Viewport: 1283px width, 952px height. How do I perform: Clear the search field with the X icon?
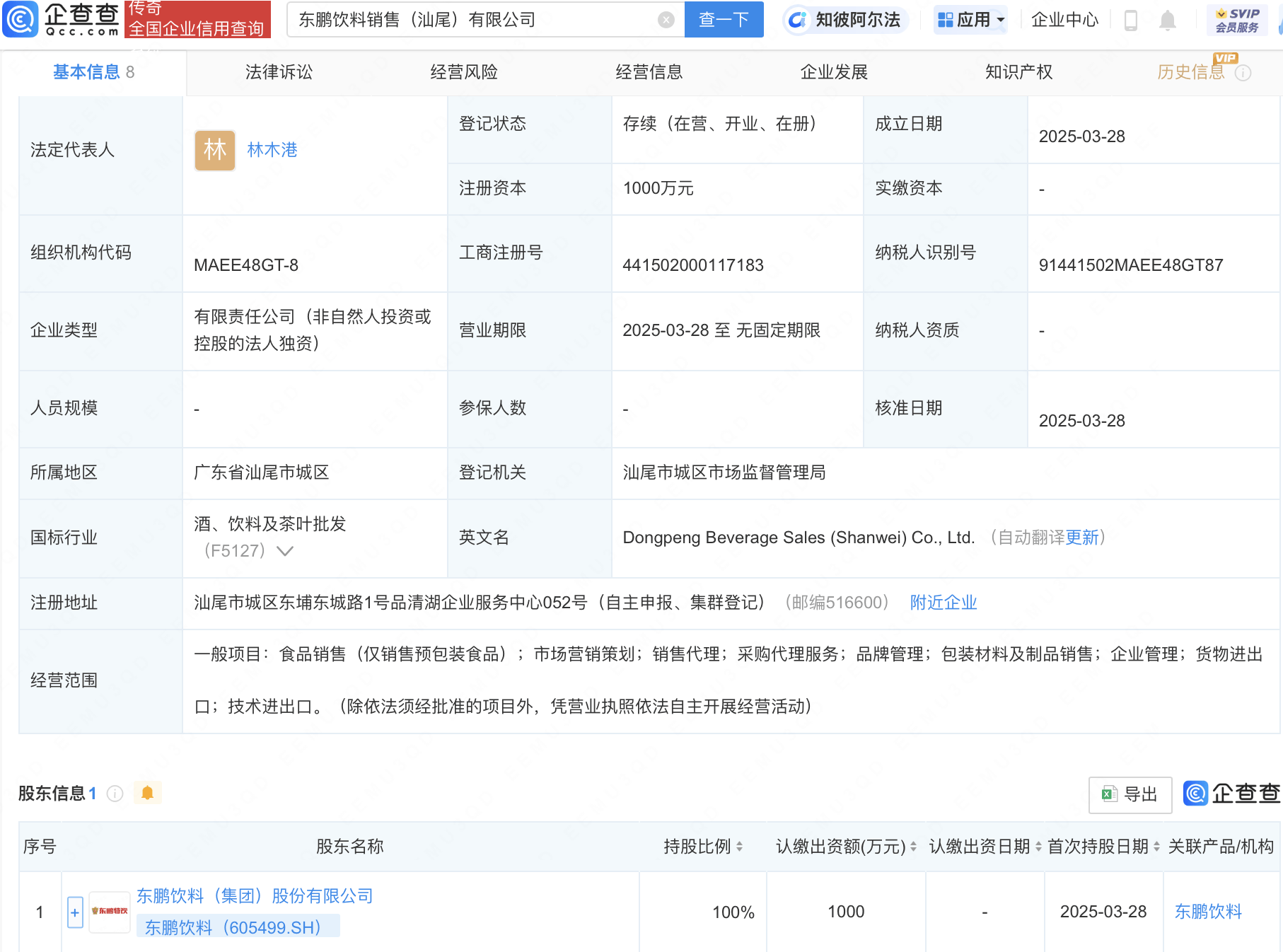point(666,20)
